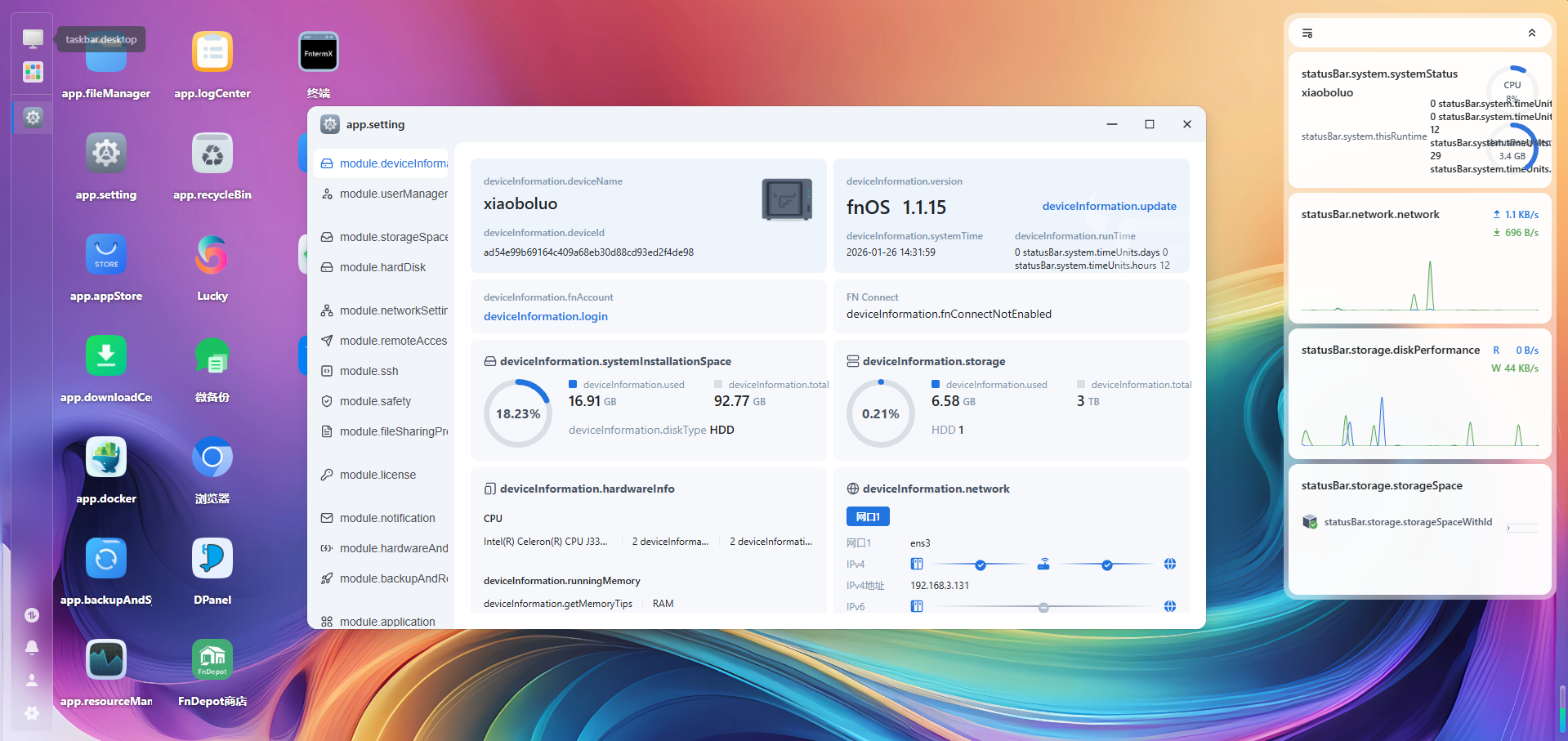Click the IPv4 address 192.168.3.131

point(940,586)
